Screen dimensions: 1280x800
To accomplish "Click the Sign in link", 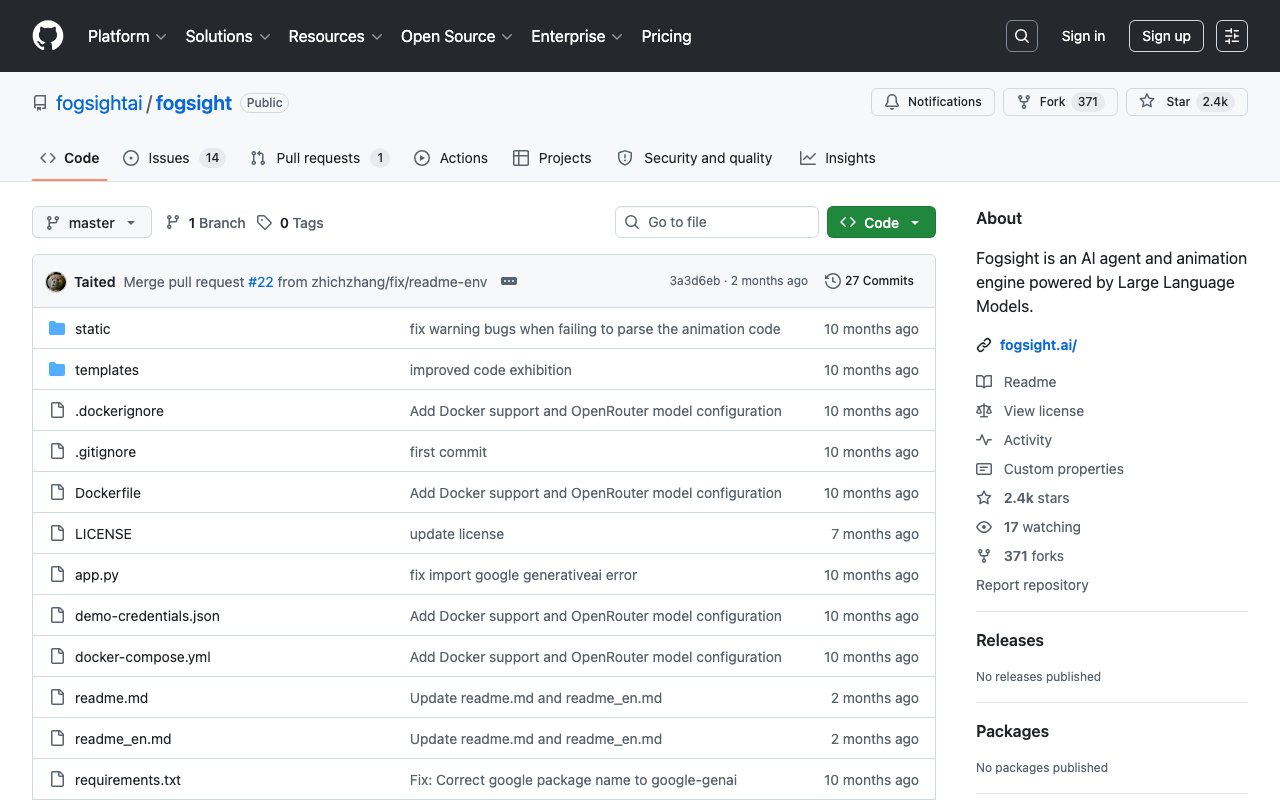I will [1084, 36].
